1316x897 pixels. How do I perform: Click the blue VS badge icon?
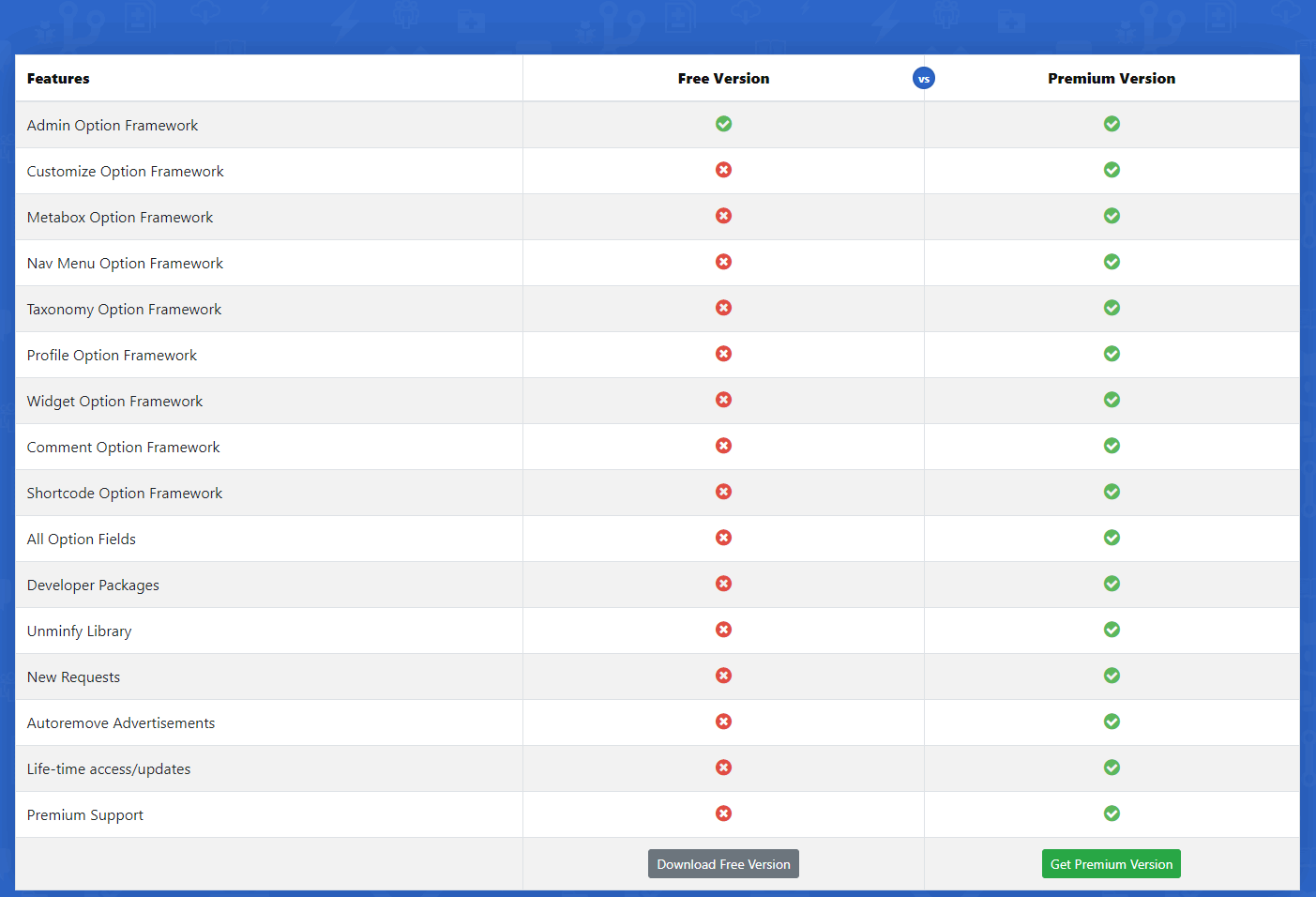coord(924,79)
